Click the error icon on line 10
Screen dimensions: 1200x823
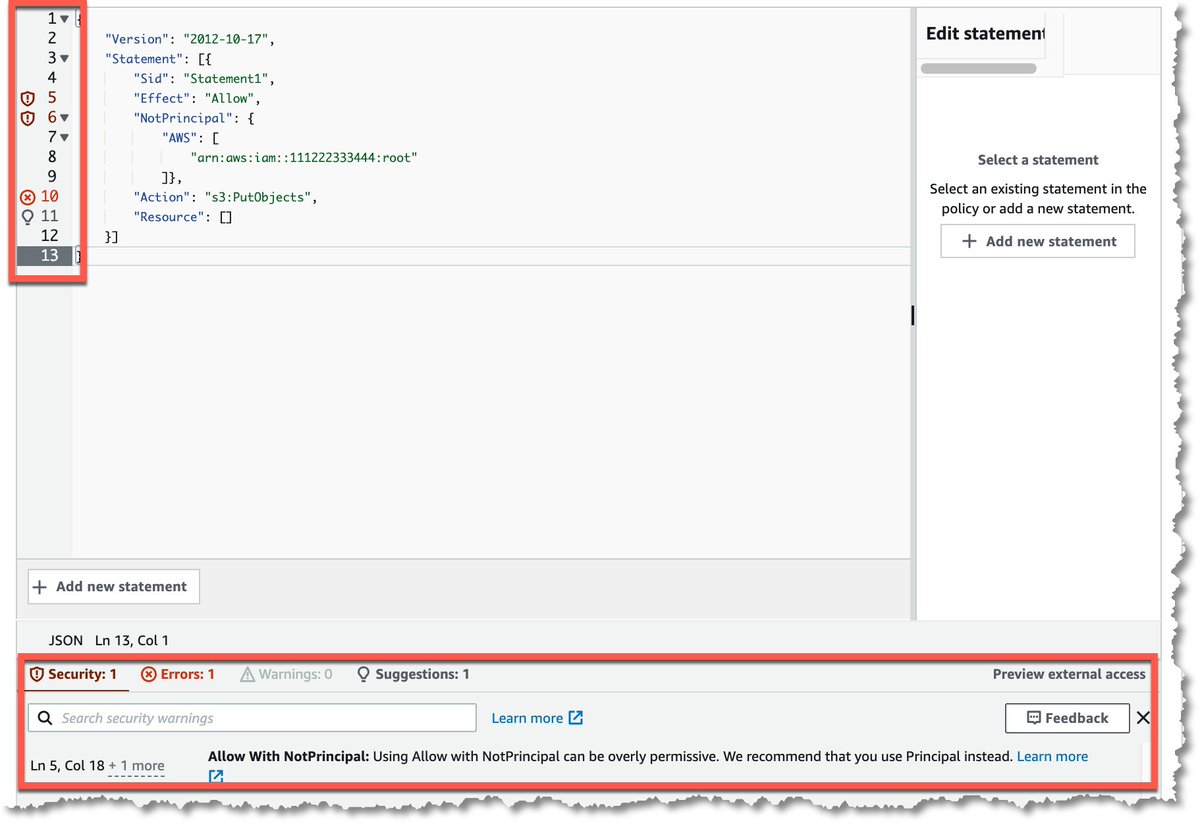28,197
